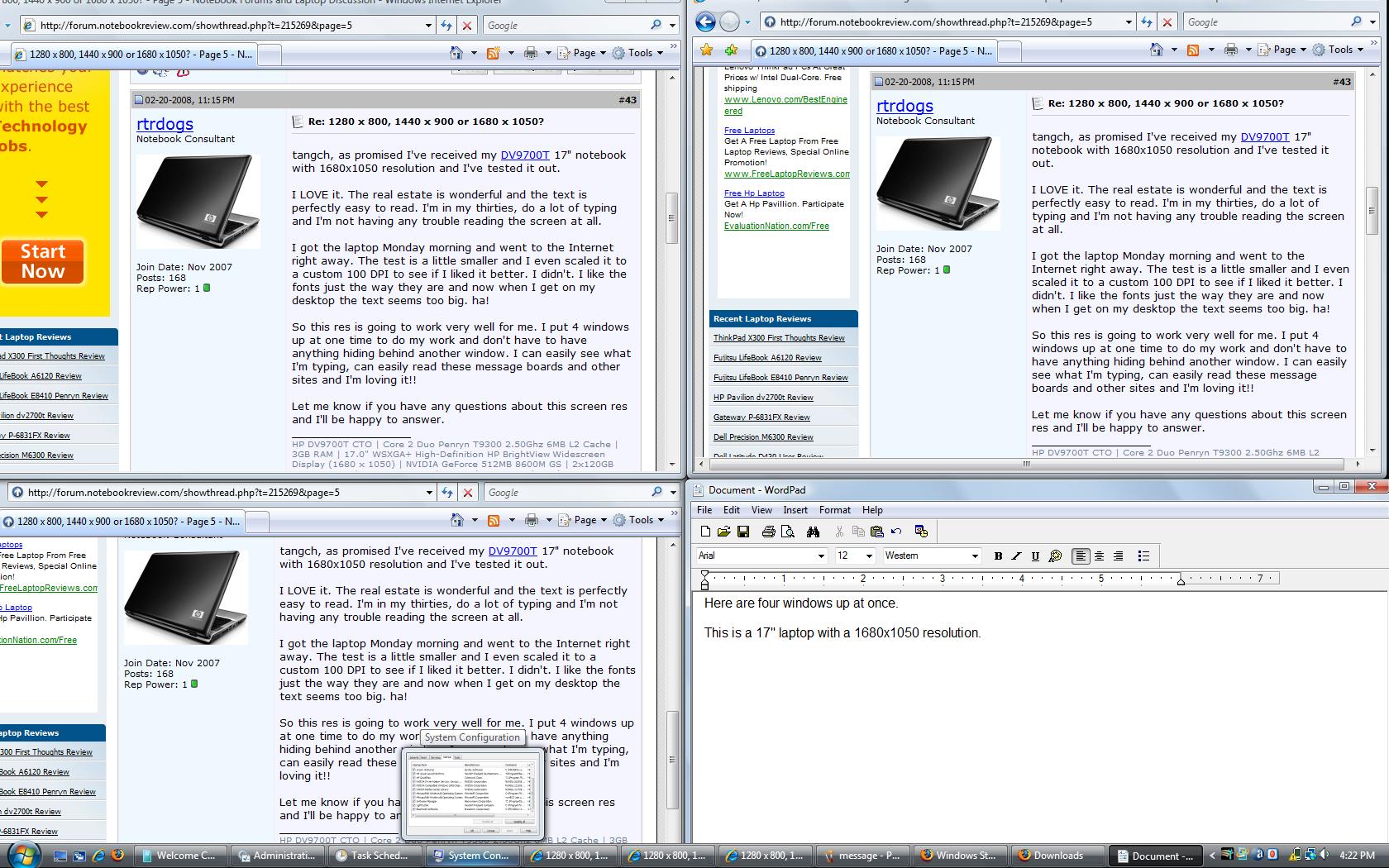Click the printer icon in the top-right IE window
Image resolution: width=1389 pixels, height=868 pixels.
[1231, 50]
